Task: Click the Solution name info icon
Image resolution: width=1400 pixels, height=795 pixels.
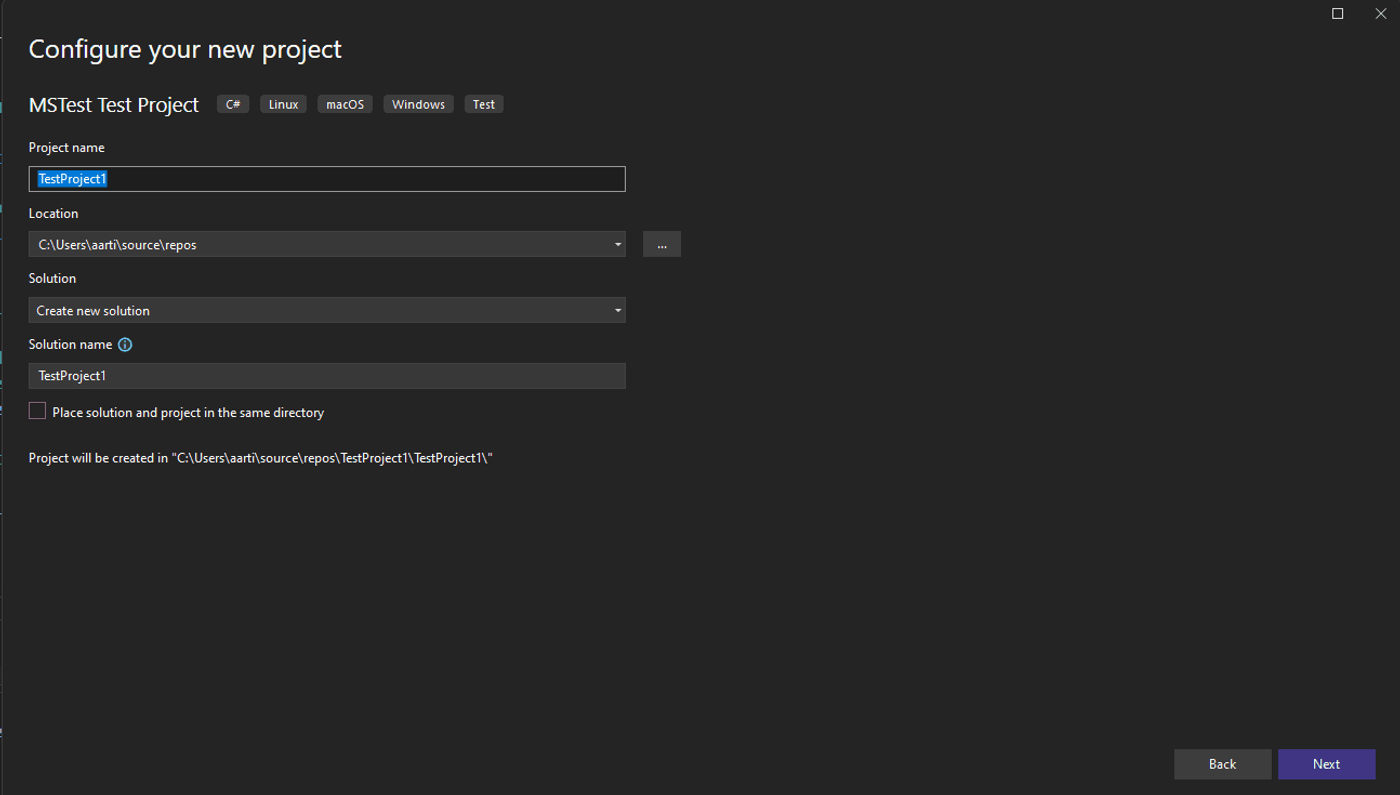Action: 125,345
